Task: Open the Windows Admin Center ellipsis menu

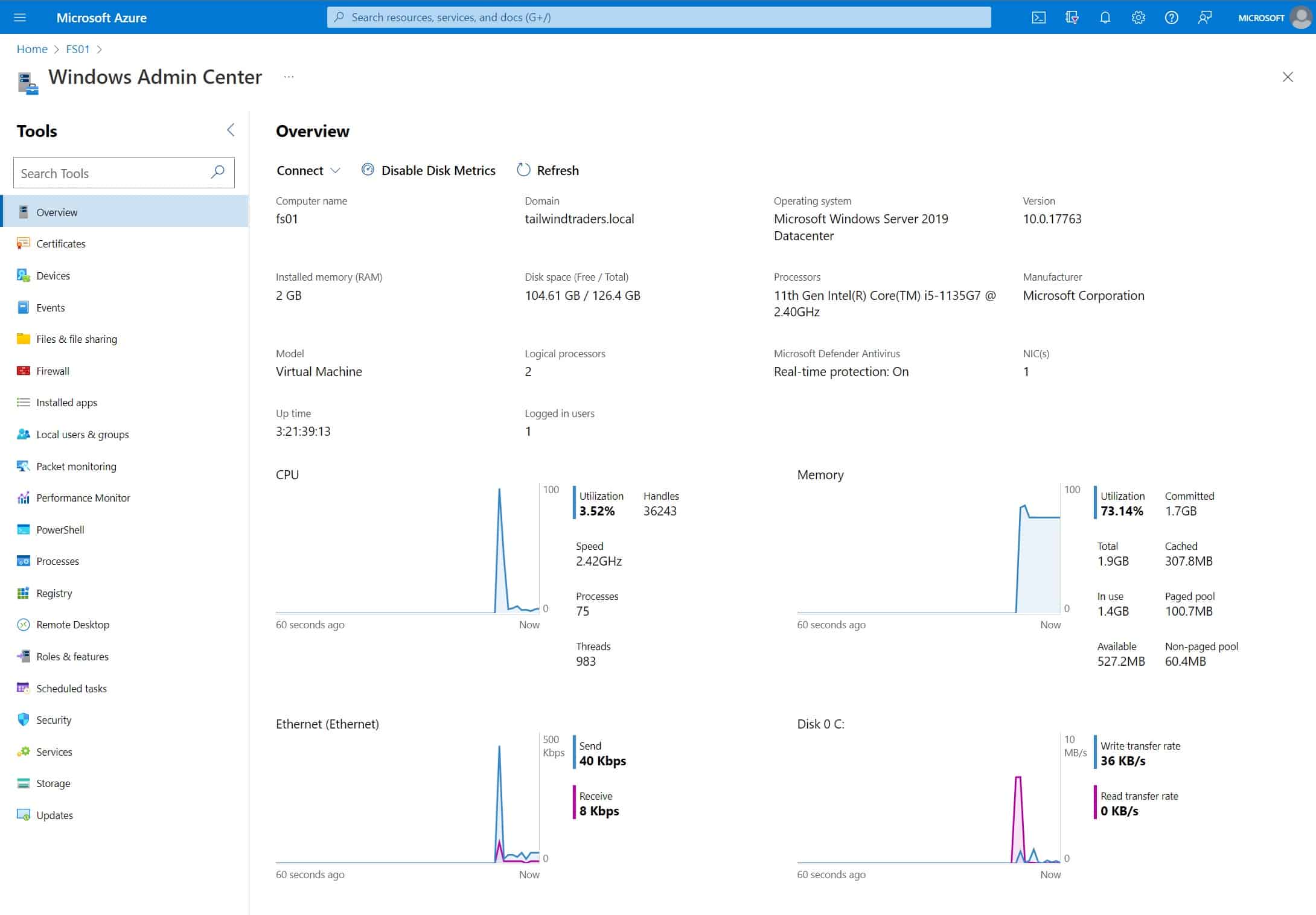Action: [289, 77]
